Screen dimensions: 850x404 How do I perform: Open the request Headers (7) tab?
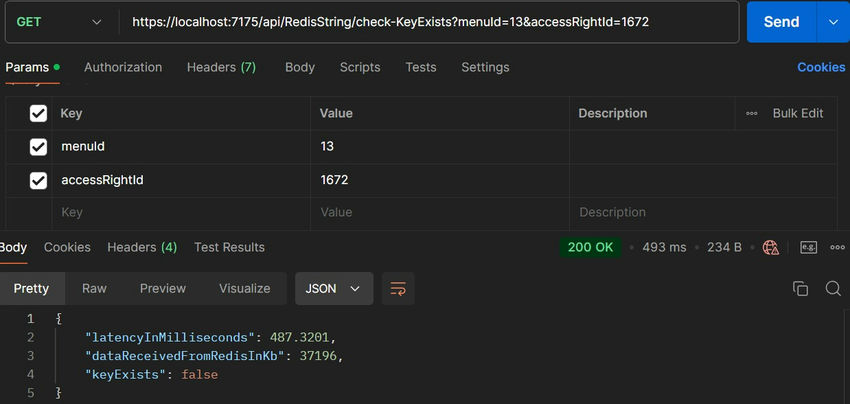tap(221, 67)
